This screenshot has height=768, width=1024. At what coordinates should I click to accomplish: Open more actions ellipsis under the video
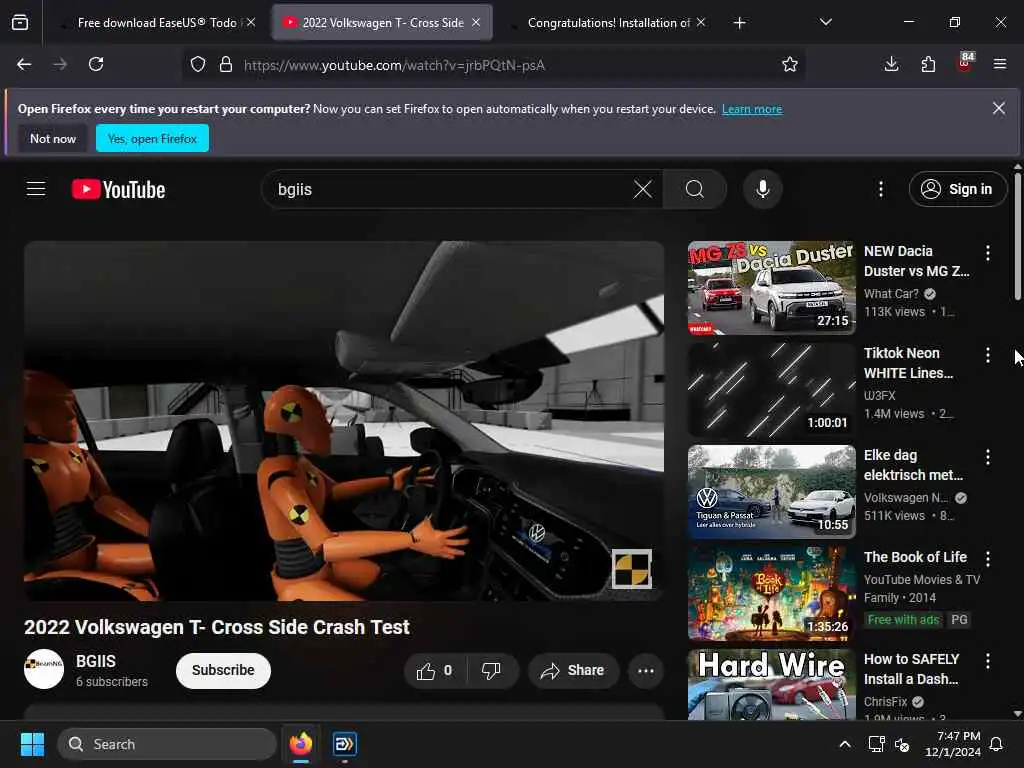(x=646, y=671)
